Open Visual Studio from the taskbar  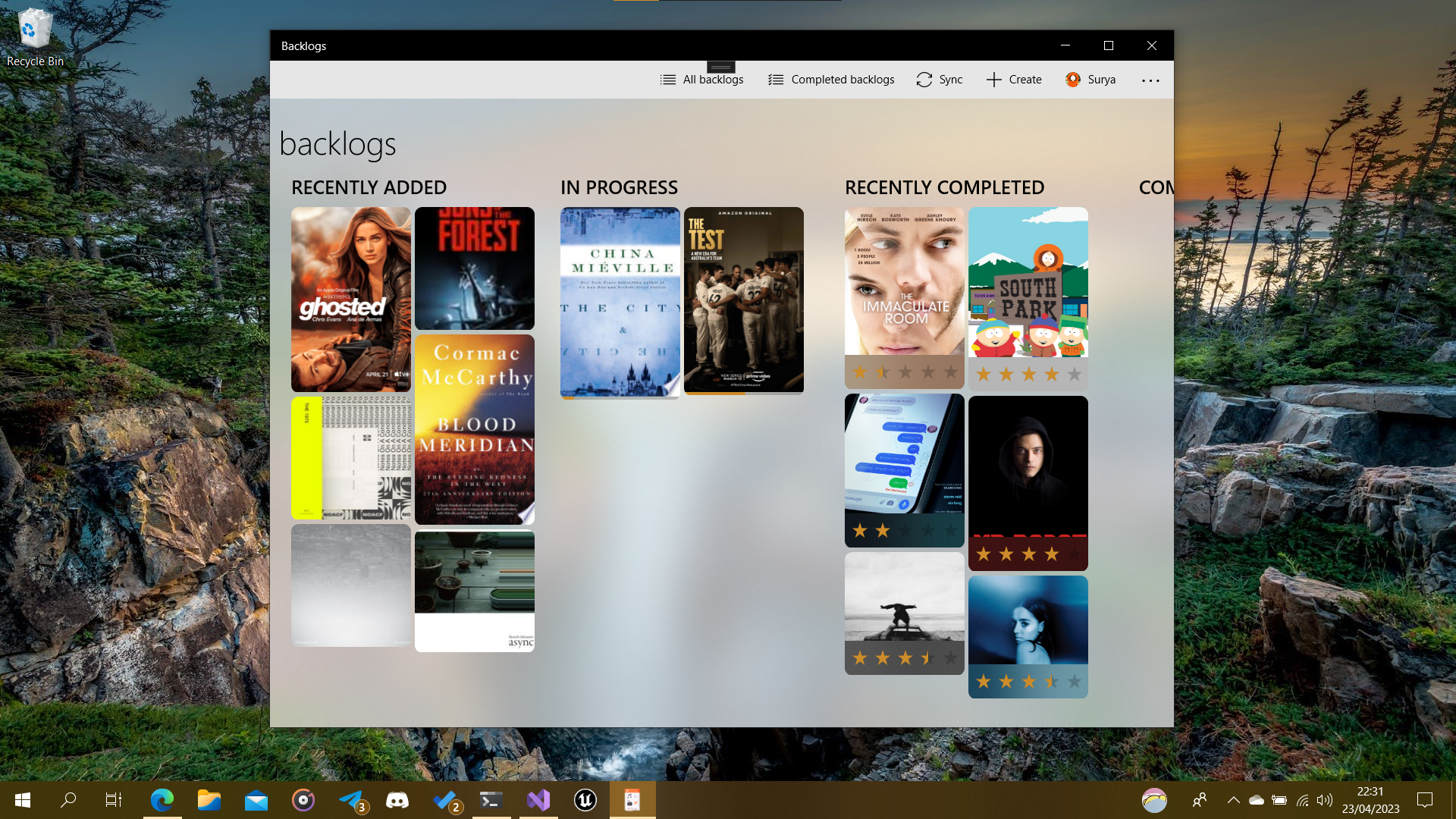click(x=538, y=800)
